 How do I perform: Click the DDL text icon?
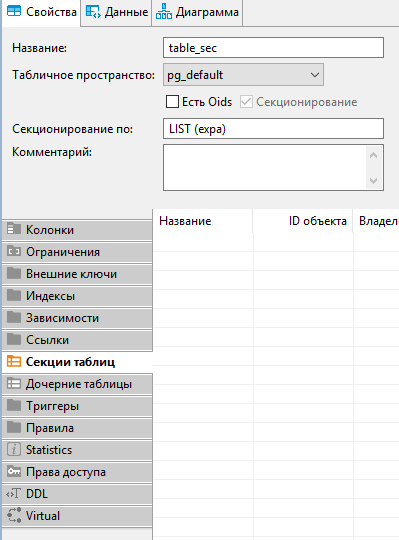coord(14,494)
